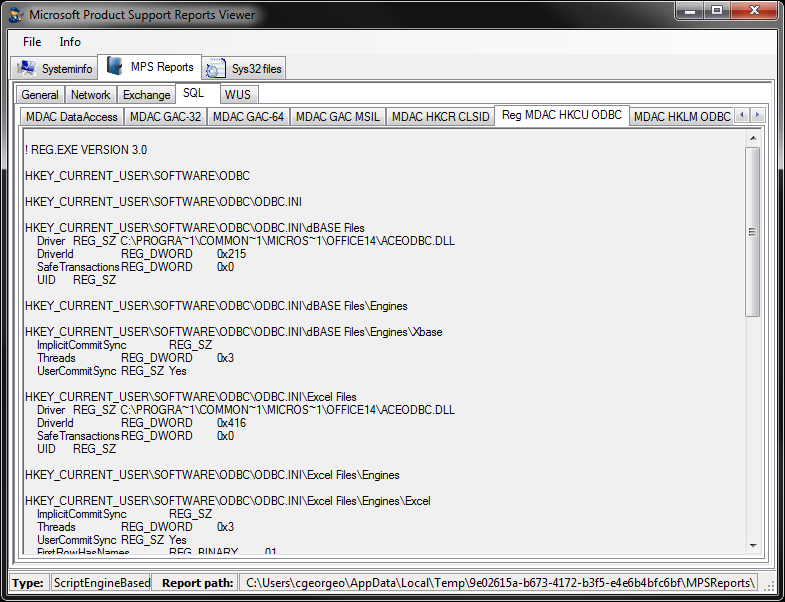The width and height of the screenshot is (785, 602).
Task: Click the Sys32 files tab icon
Action: tap(215, 69)
